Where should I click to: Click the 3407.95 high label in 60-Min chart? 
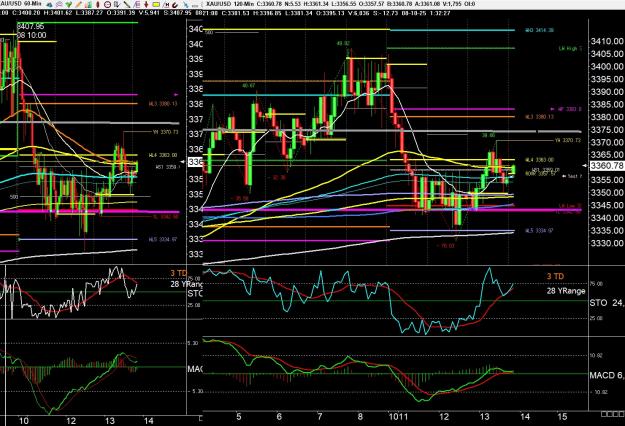[30, 26]
